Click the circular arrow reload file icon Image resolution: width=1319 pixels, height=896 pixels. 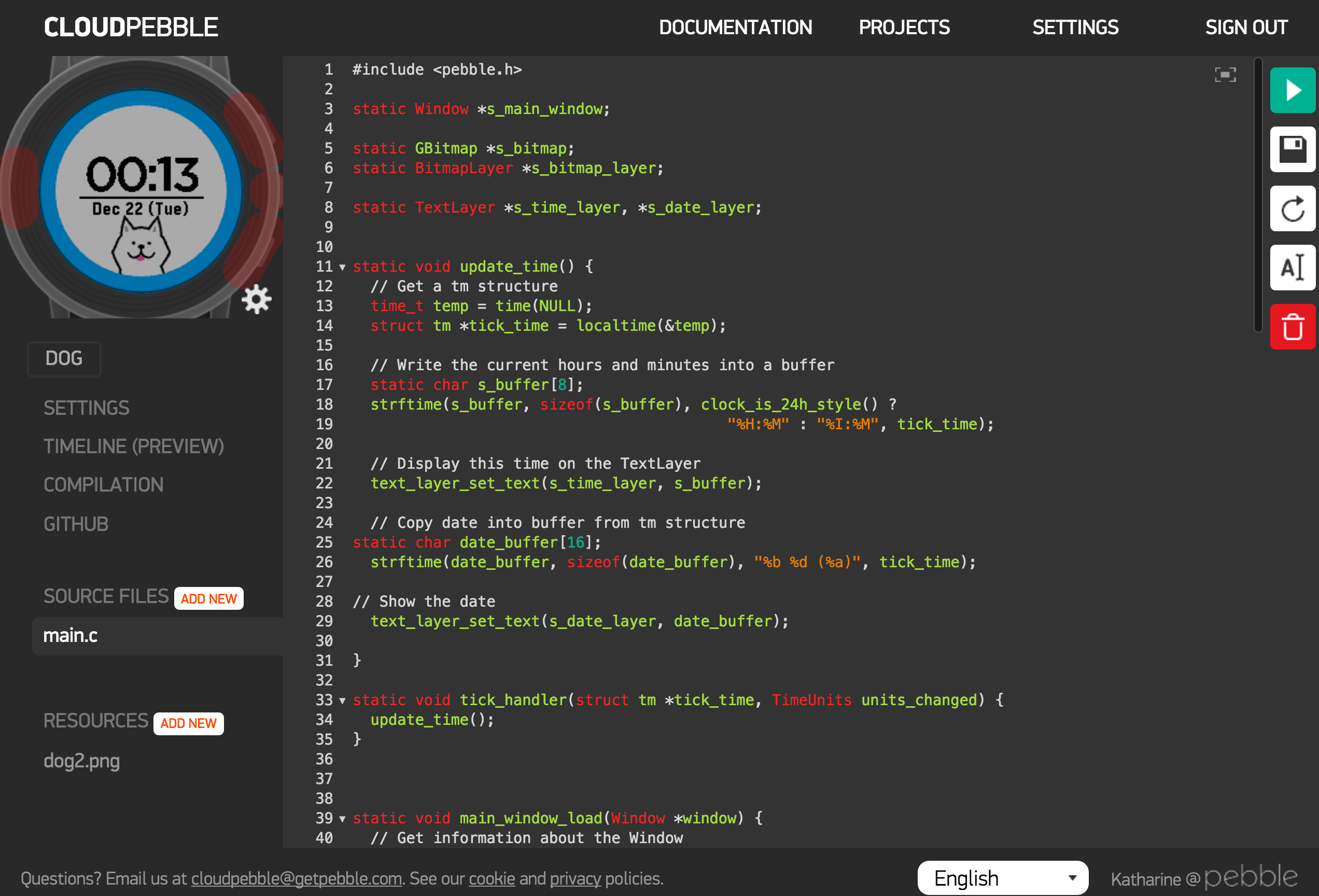click(x=1293, y=209)
